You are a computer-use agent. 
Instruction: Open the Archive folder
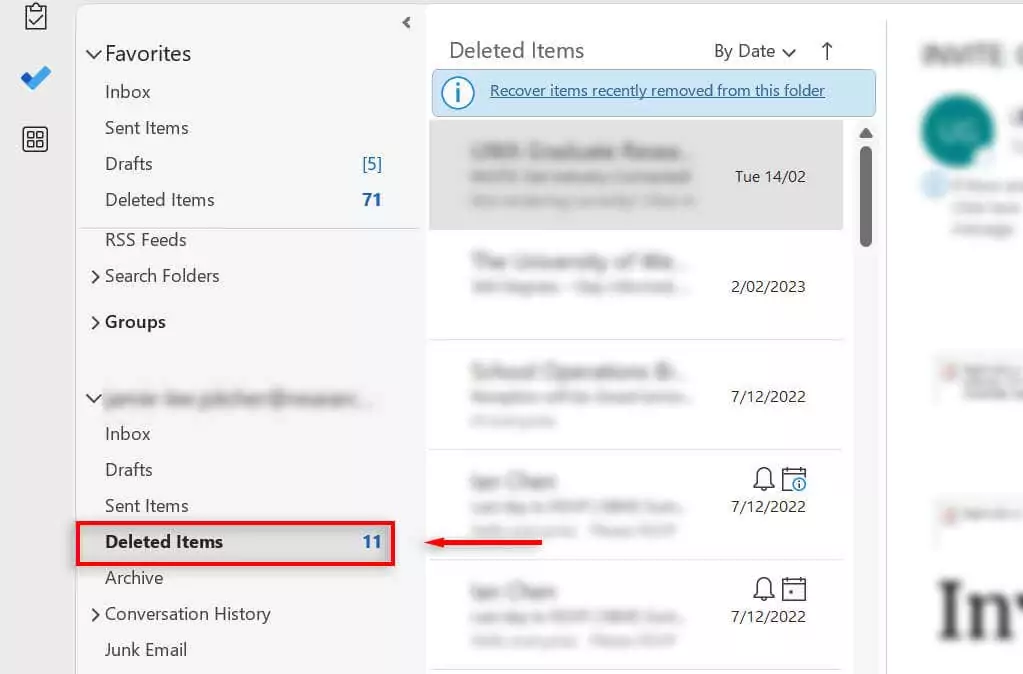click(134, 578)
